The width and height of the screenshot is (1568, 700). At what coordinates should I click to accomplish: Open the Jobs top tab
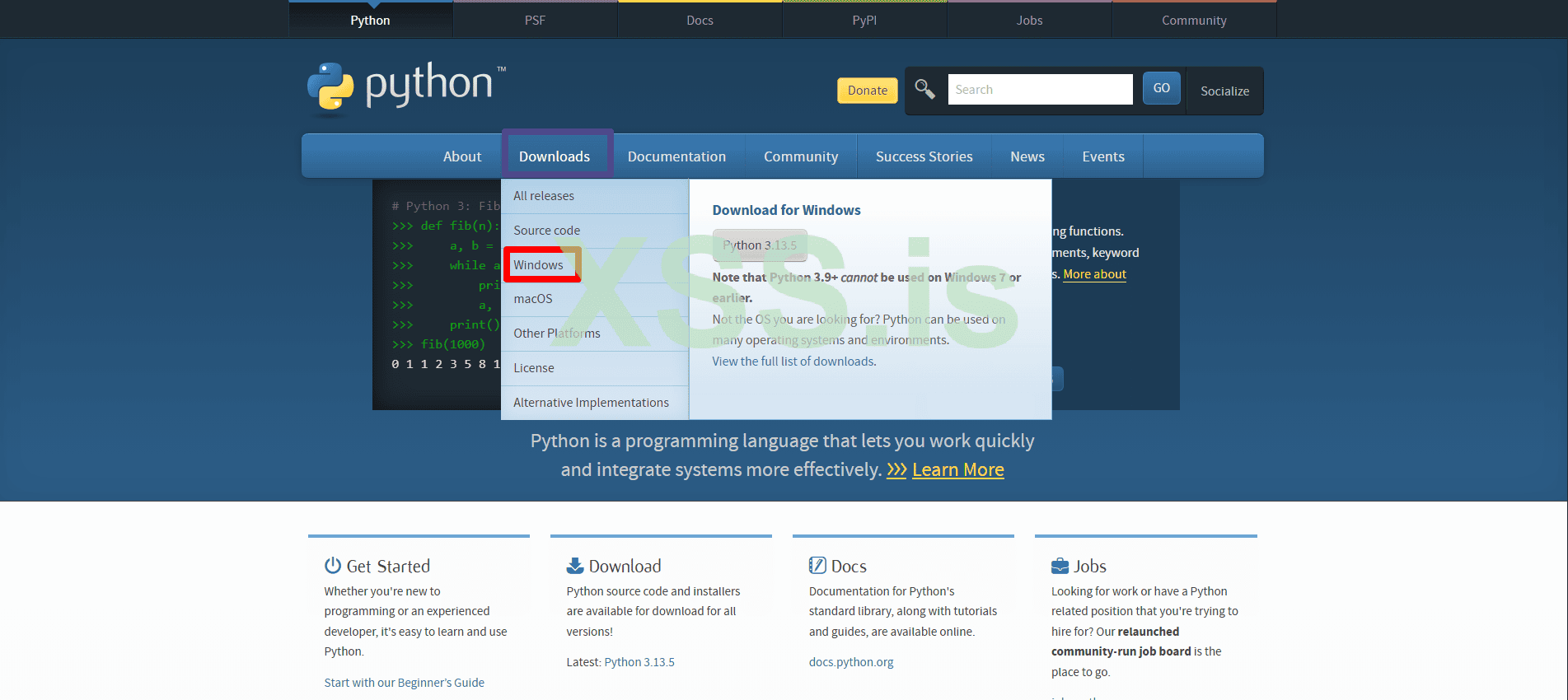[1030, 20]
